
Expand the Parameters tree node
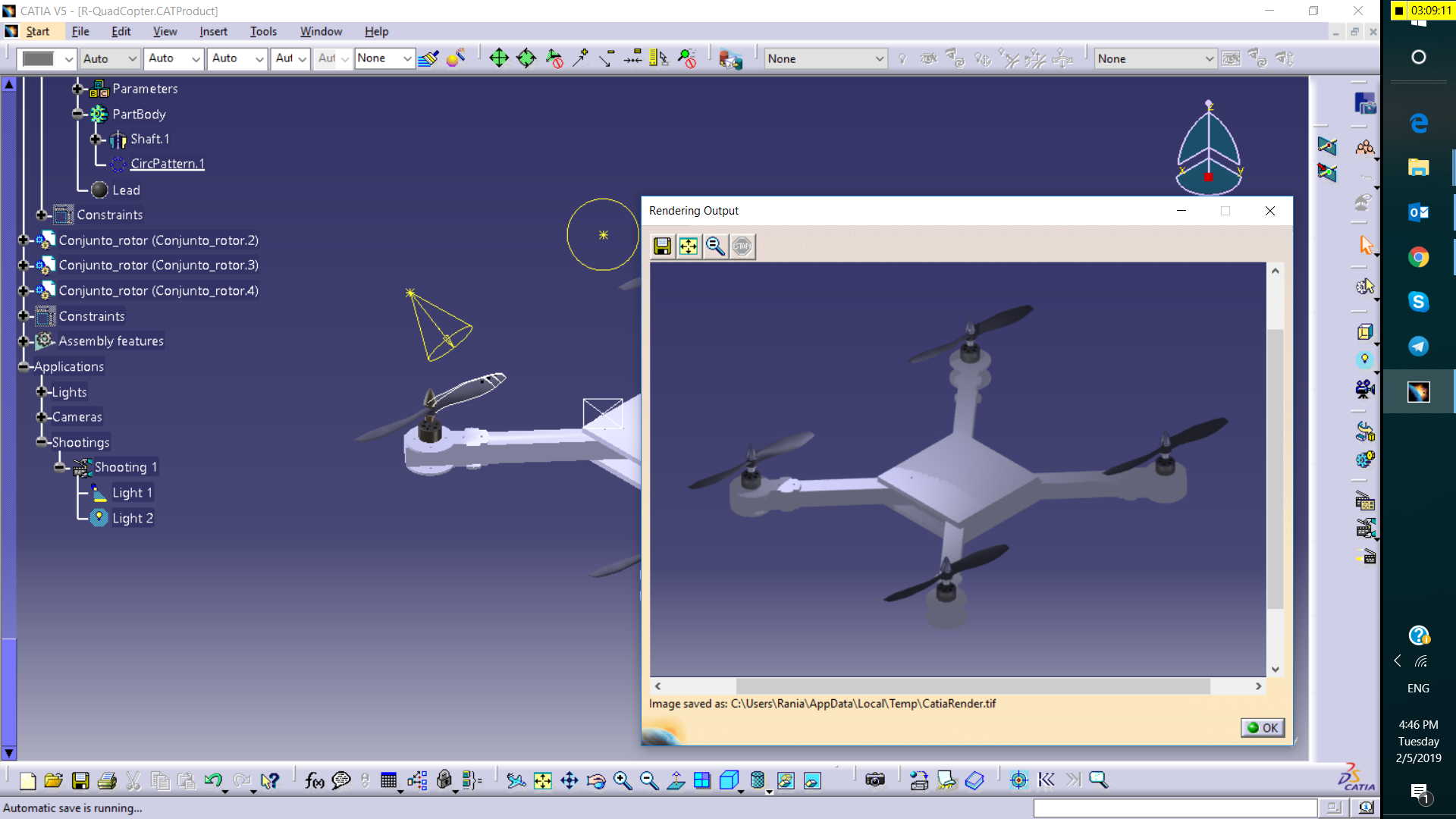[77, 89]
